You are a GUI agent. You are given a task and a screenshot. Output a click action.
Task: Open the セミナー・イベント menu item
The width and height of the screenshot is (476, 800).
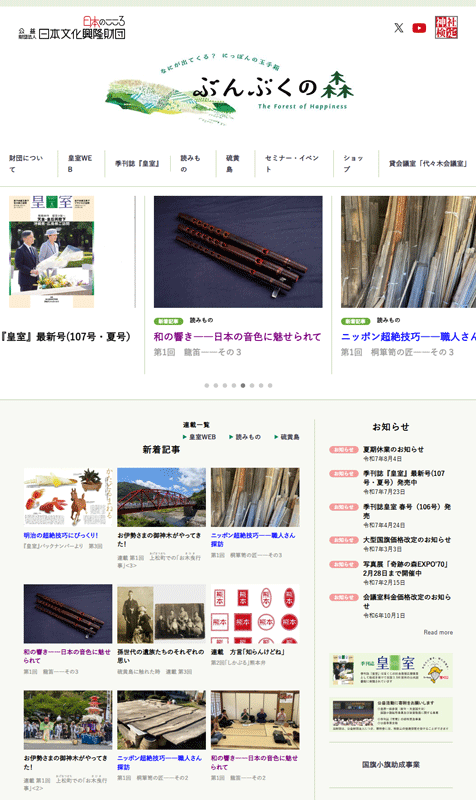click(292, 163)
